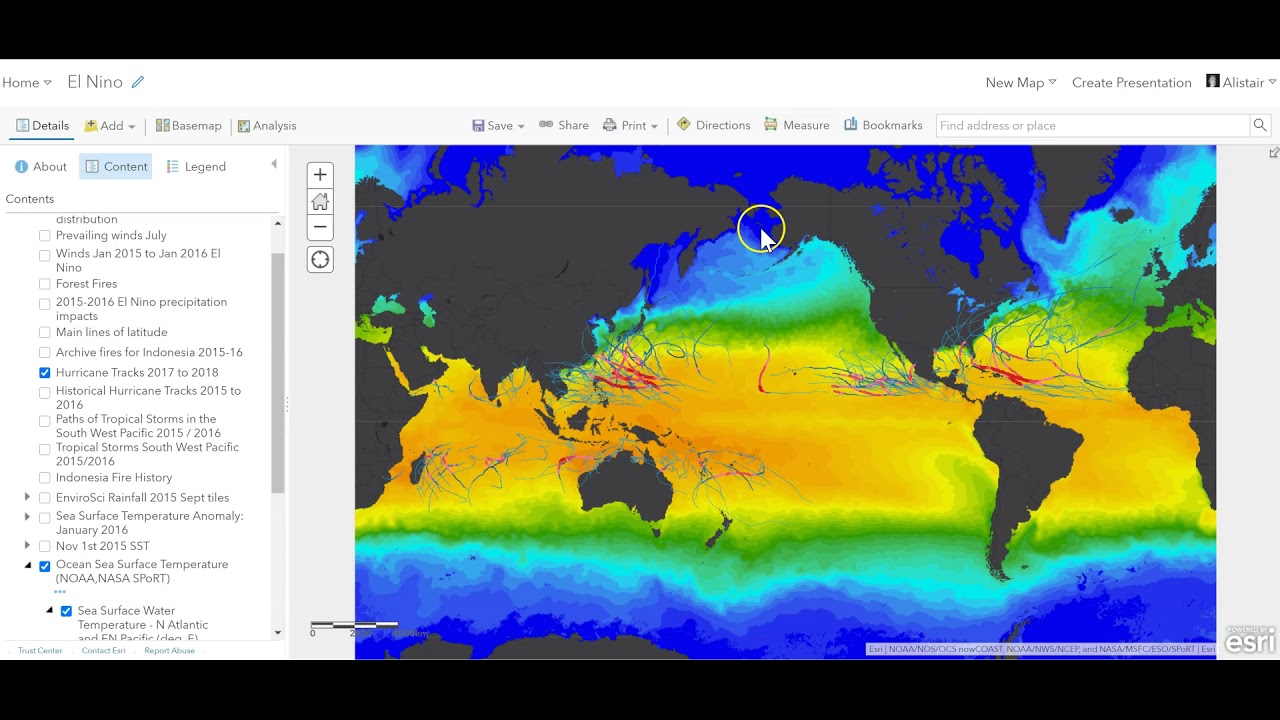Uncheck Hurricane Tracks 2017 to 2018 layer
The width and height of the screenshot is (1280, 720).
pyautogui.click(x=44, y=372)
